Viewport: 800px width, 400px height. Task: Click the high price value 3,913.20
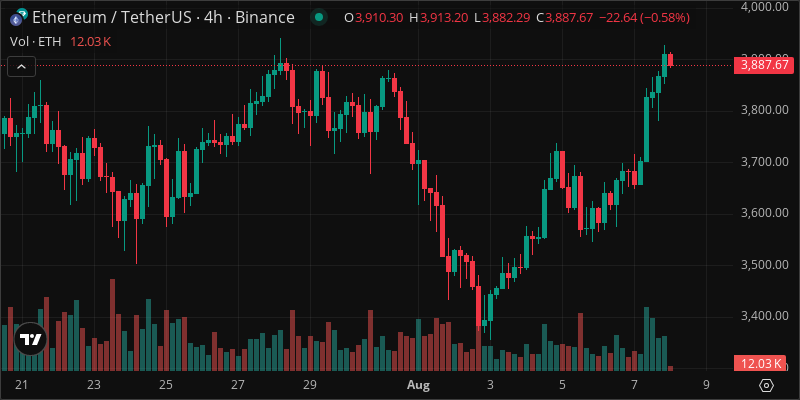click(x=444, y=18)
